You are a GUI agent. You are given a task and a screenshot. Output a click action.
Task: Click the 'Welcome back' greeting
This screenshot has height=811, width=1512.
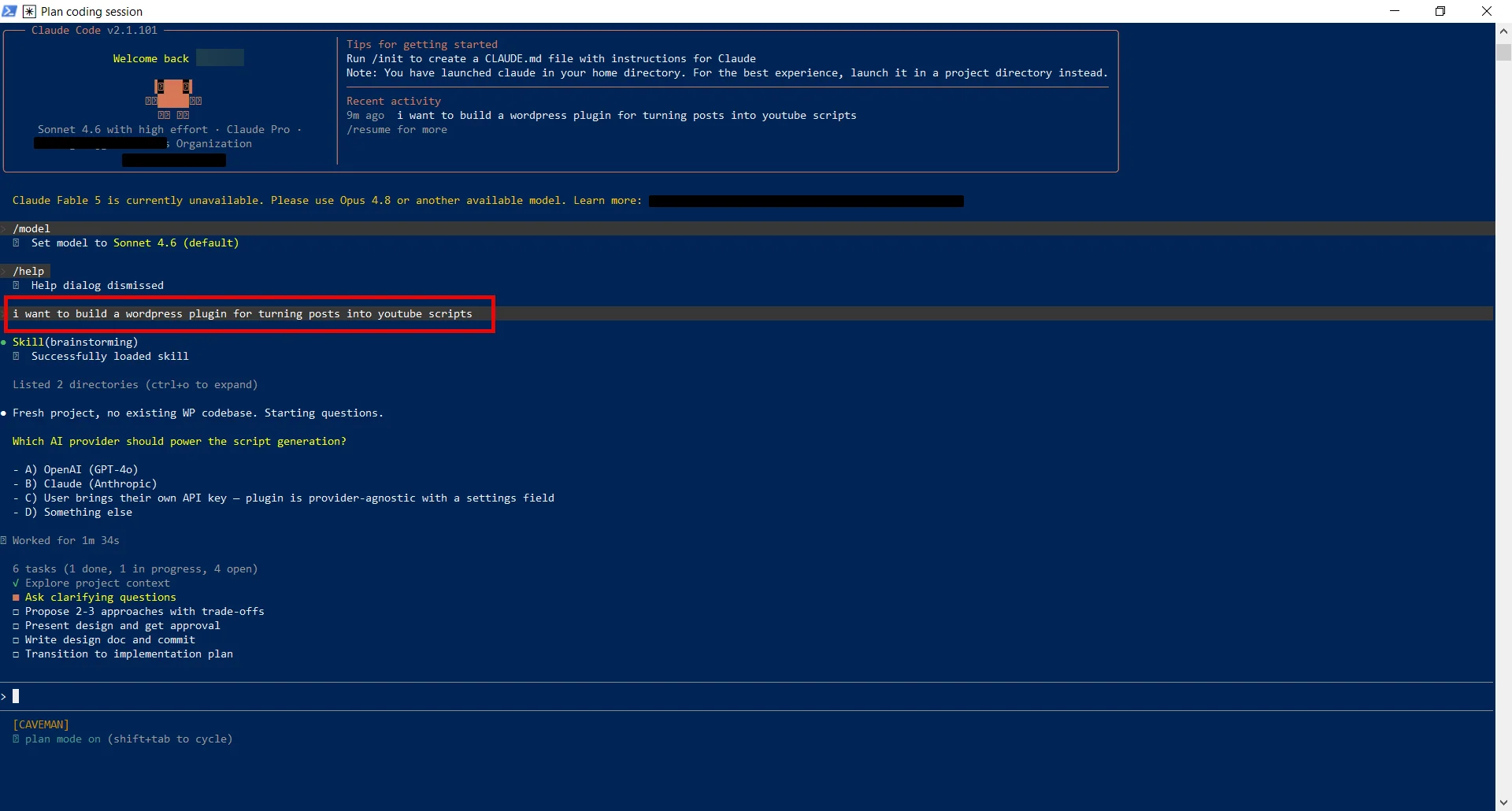tap(151, 59)
